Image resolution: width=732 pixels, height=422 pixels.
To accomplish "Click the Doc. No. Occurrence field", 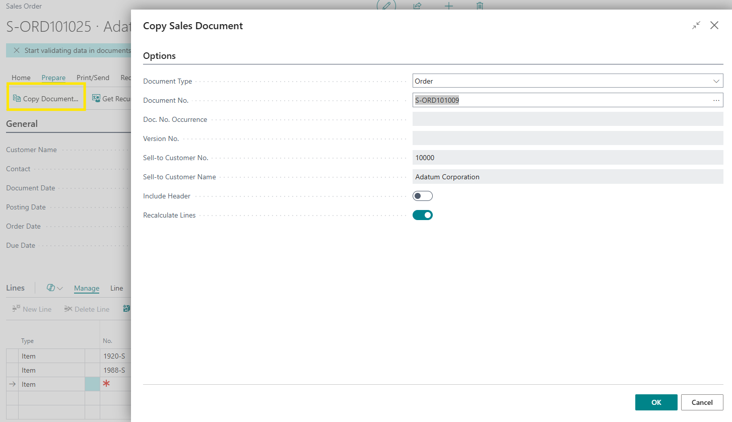I will point(568,120).
